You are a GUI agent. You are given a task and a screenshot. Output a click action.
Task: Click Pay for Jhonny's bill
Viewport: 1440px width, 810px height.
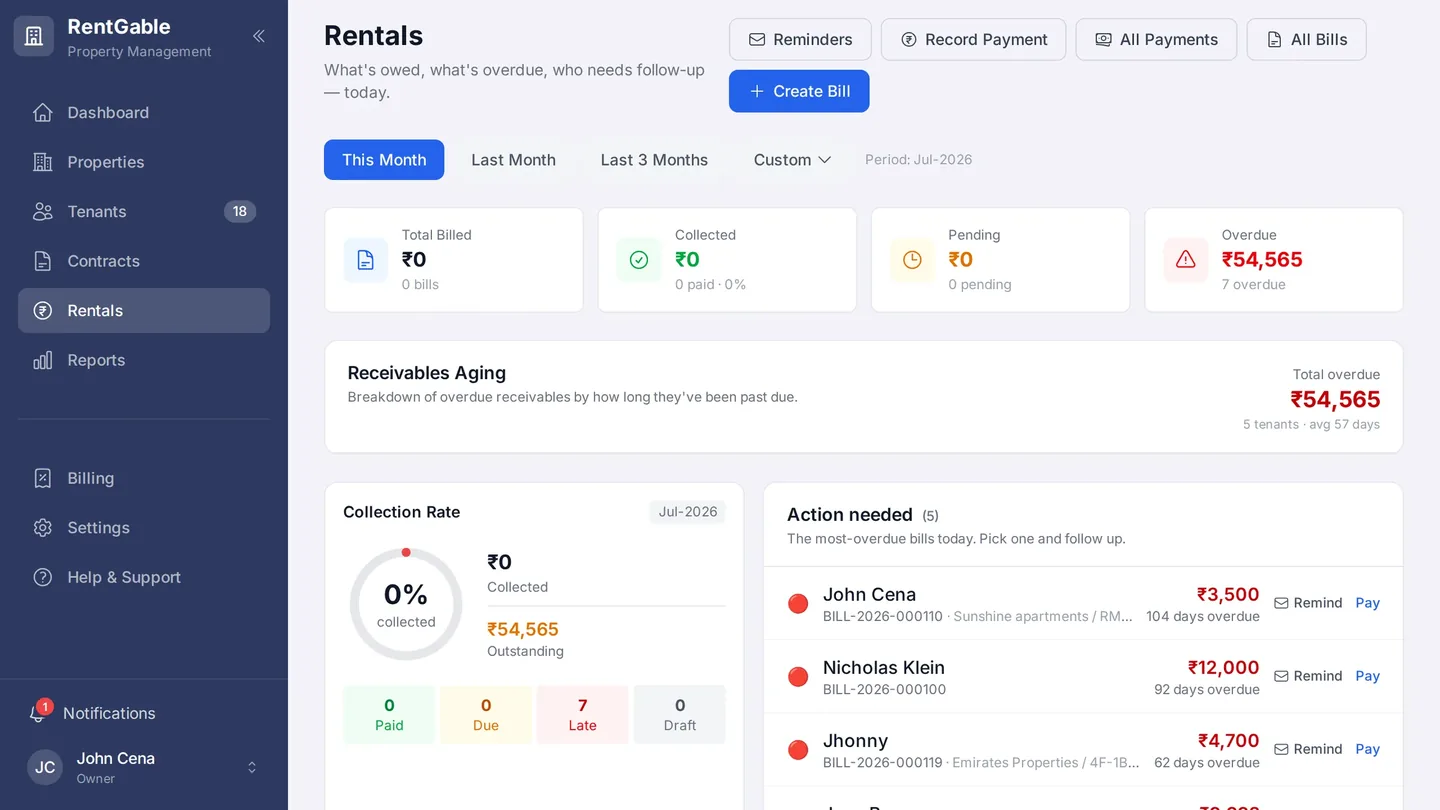tap(1367, 749)
